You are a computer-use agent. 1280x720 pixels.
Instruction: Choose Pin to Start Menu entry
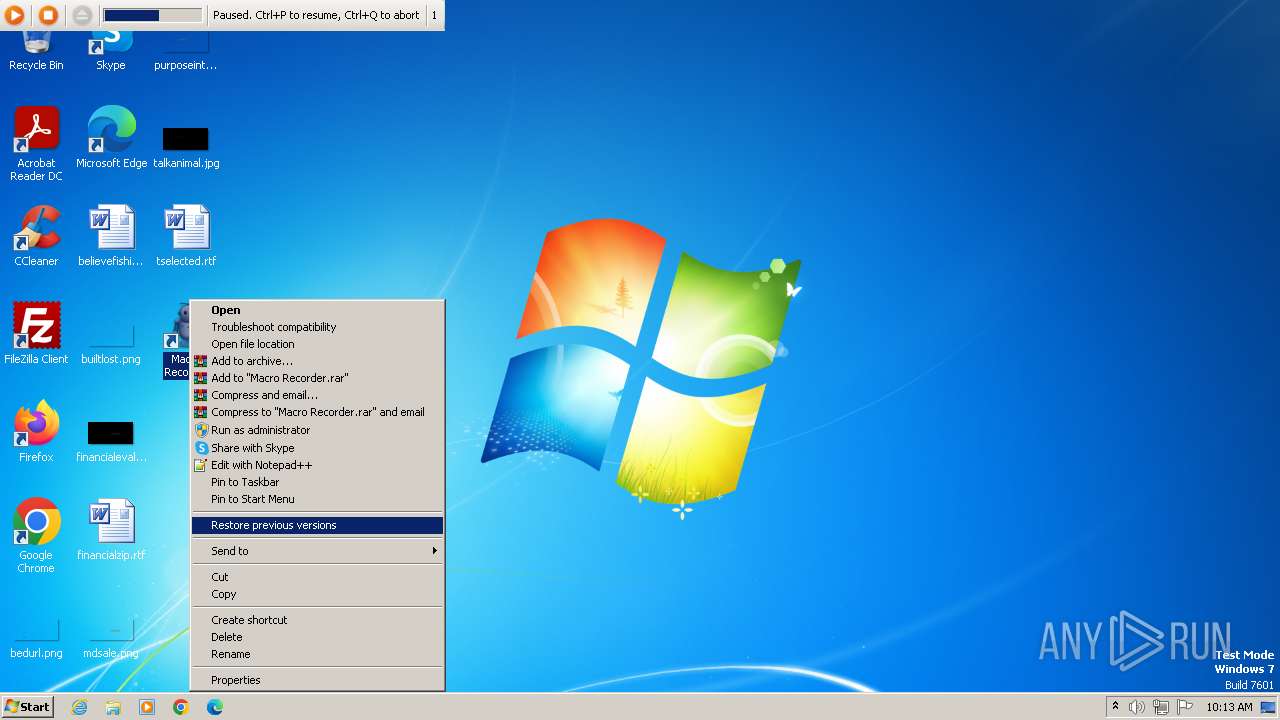click(317, 499)
